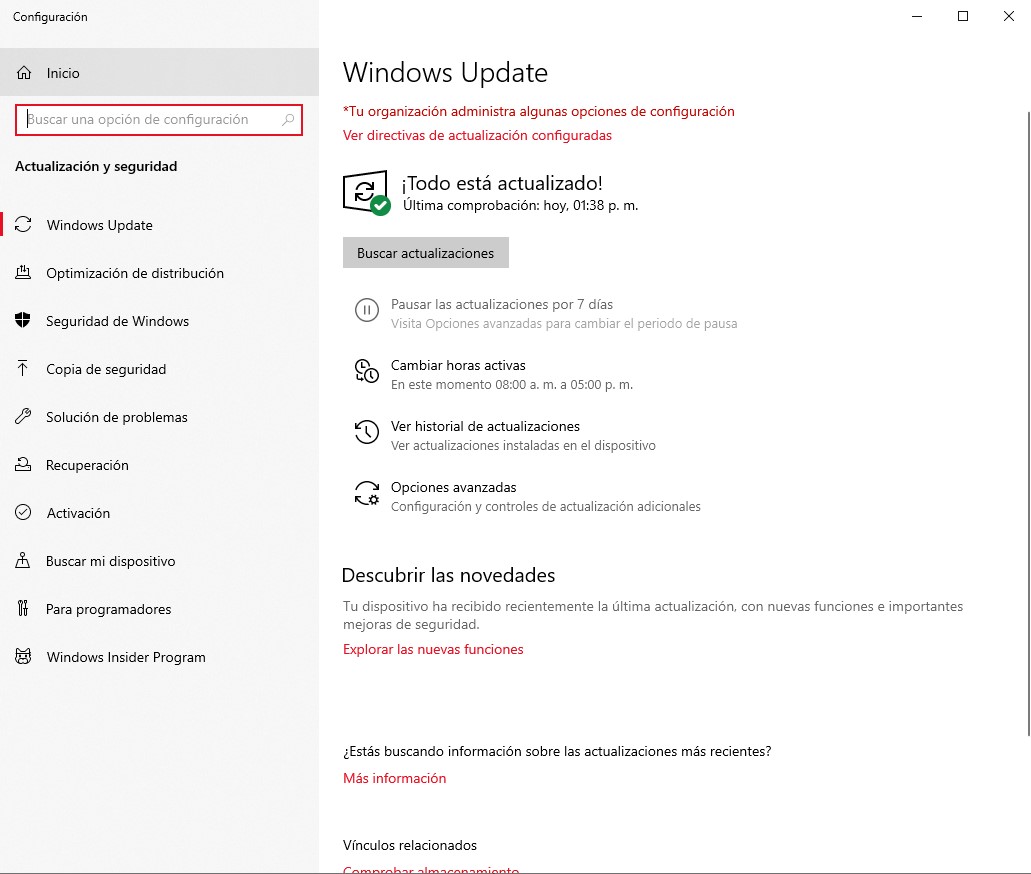
Task: Close the Configuración window
Action: pyautogui.click(x=1009, y=16)
